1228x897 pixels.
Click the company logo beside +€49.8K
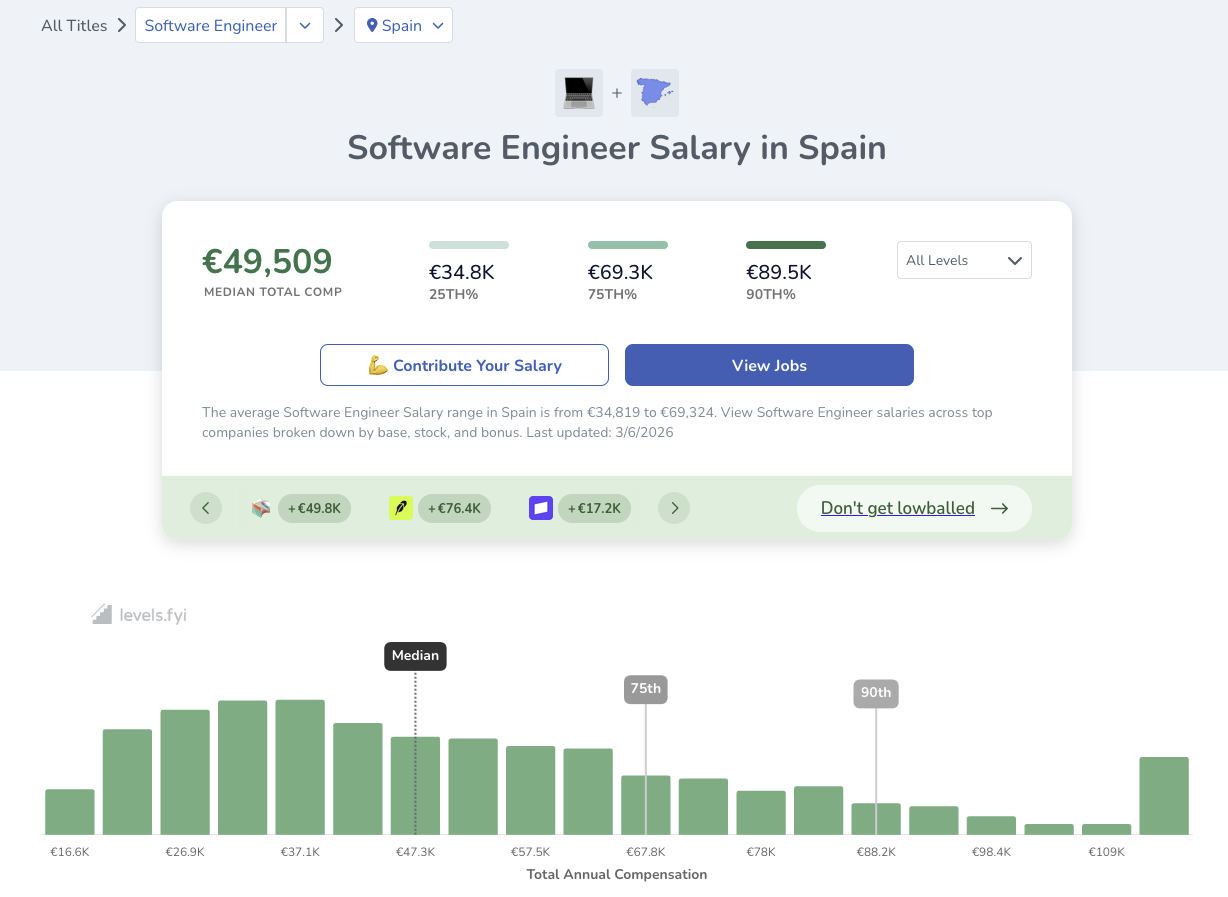point(261,508)
